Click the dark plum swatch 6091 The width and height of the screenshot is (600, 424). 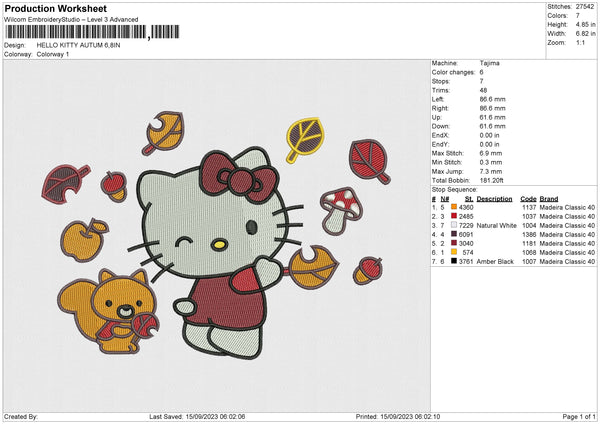pos(454,234)
